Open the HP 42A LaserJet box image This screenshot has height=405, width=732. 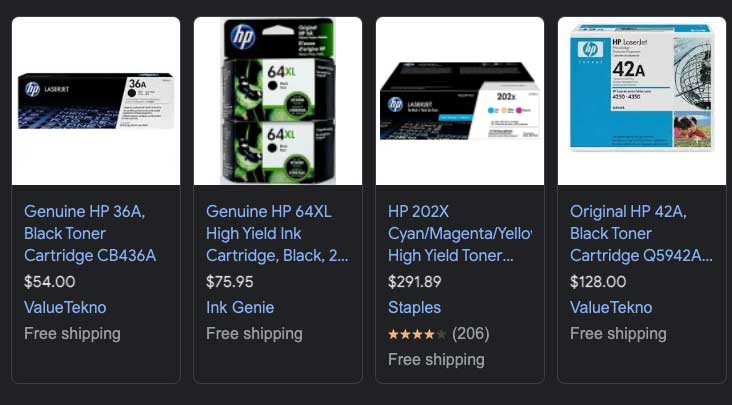click(642, 101)
